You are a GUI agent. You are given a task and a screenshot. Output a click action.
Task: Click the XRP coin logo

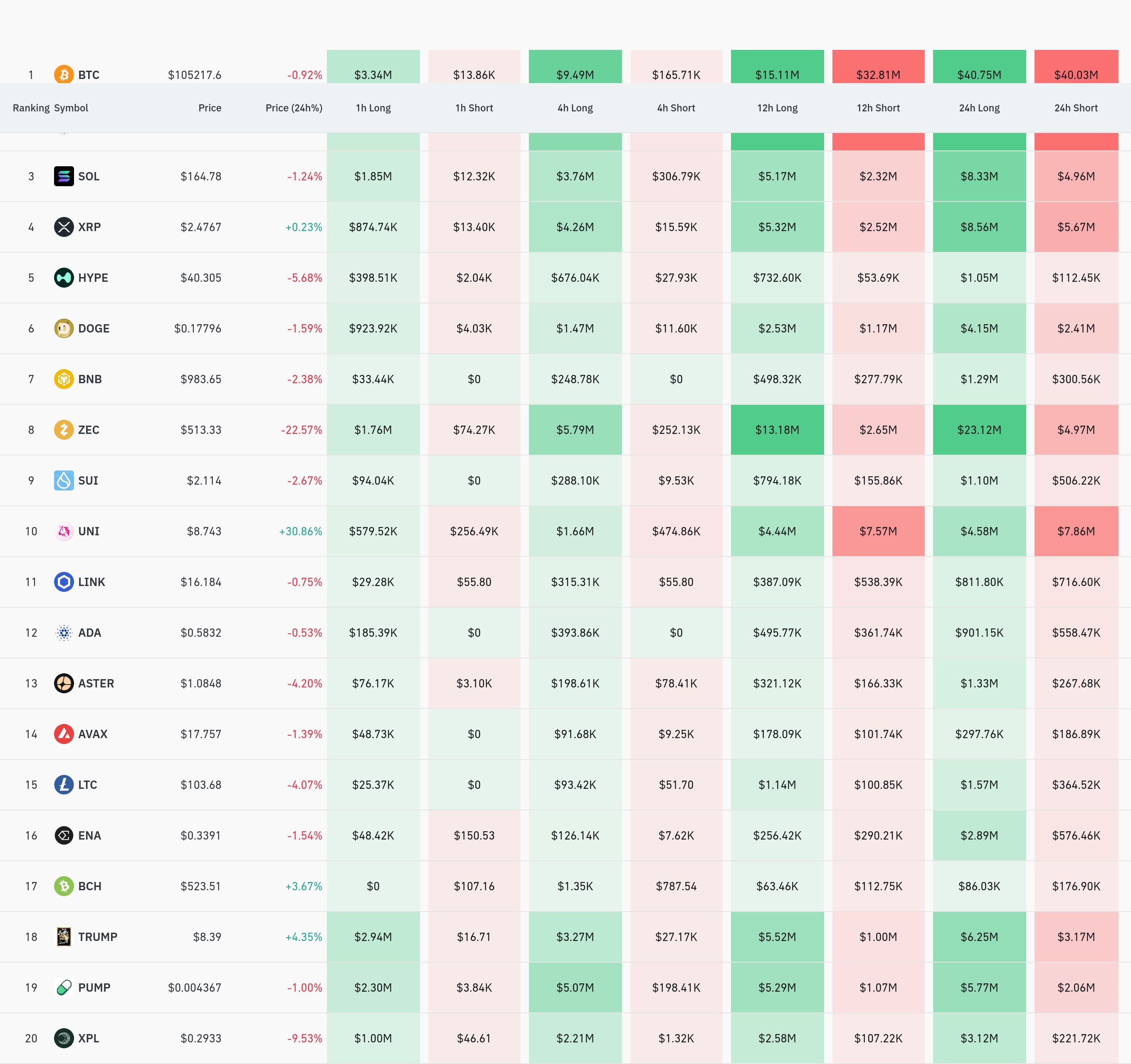click(x=64, y=227)
